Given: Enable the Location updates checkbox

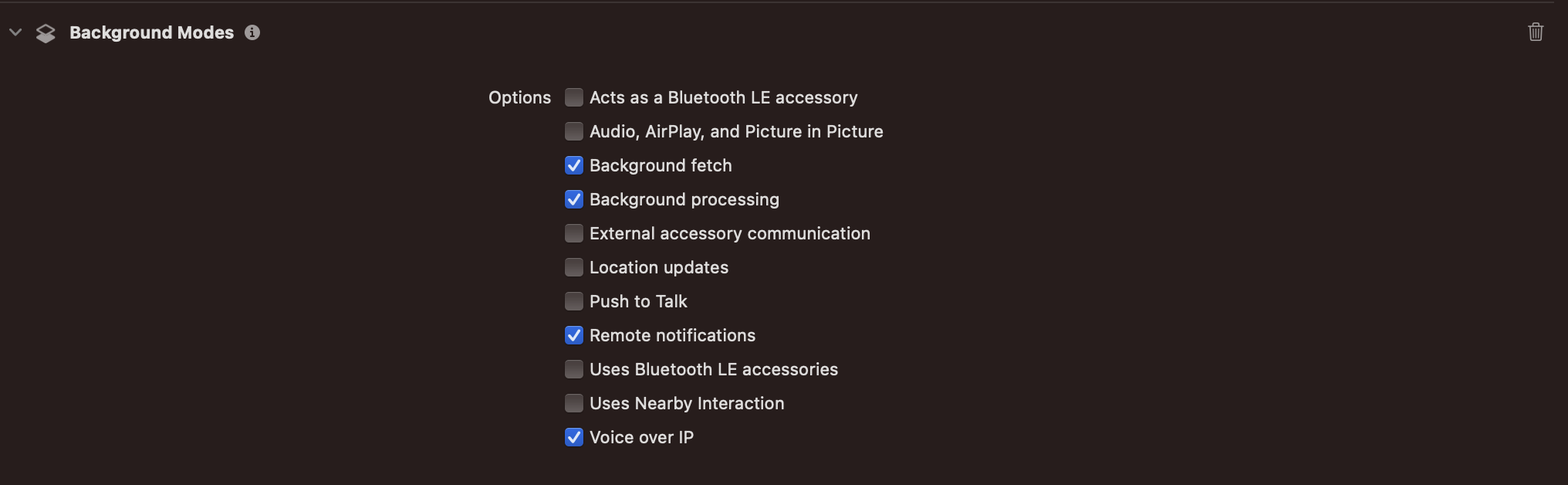Looking at the screenshot, I should pos(574,267).
